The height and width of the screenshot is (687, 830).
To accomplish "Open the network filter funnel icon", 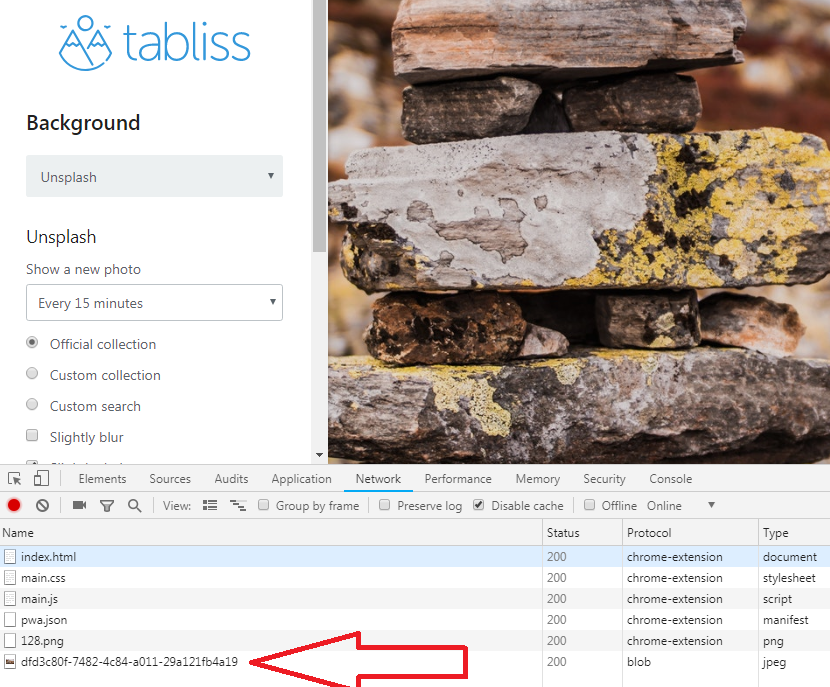I will [107, 506].
